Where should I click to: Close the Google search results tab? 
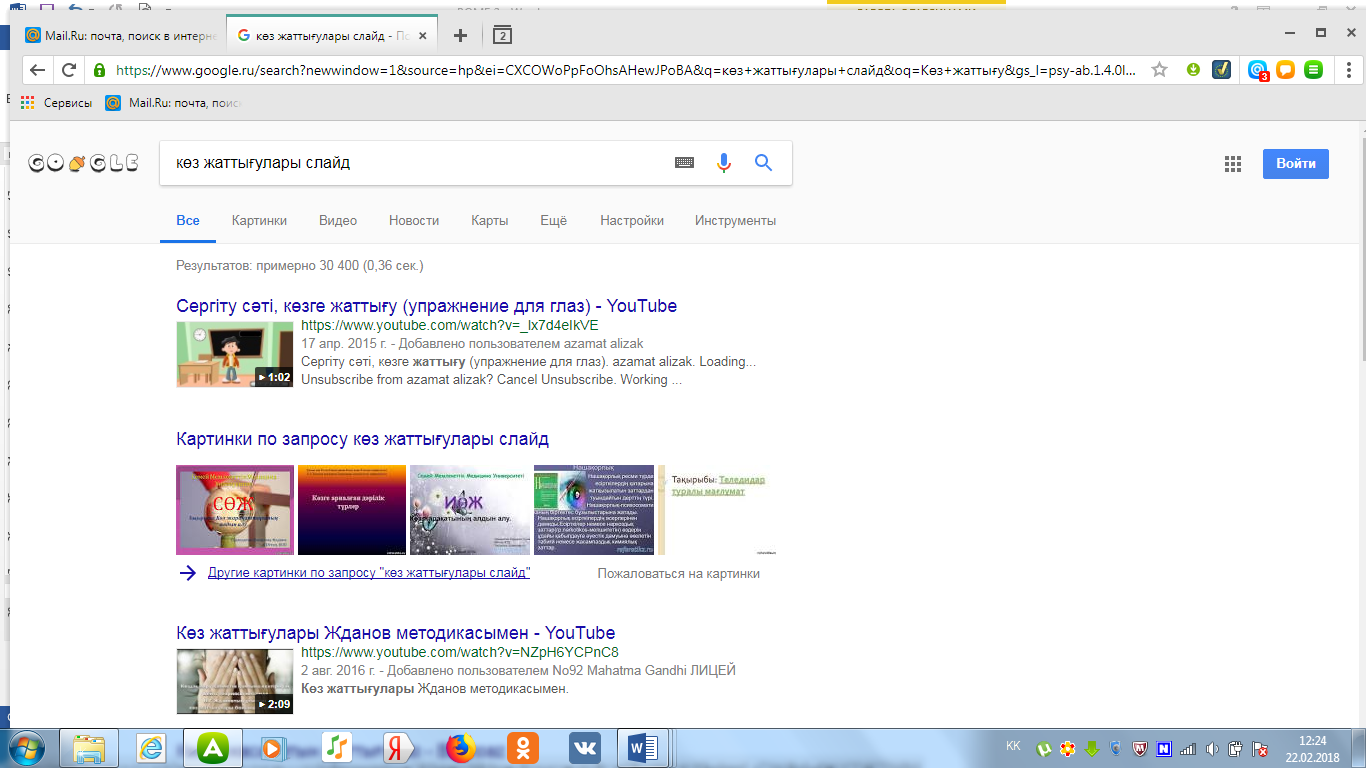[422, 35]
